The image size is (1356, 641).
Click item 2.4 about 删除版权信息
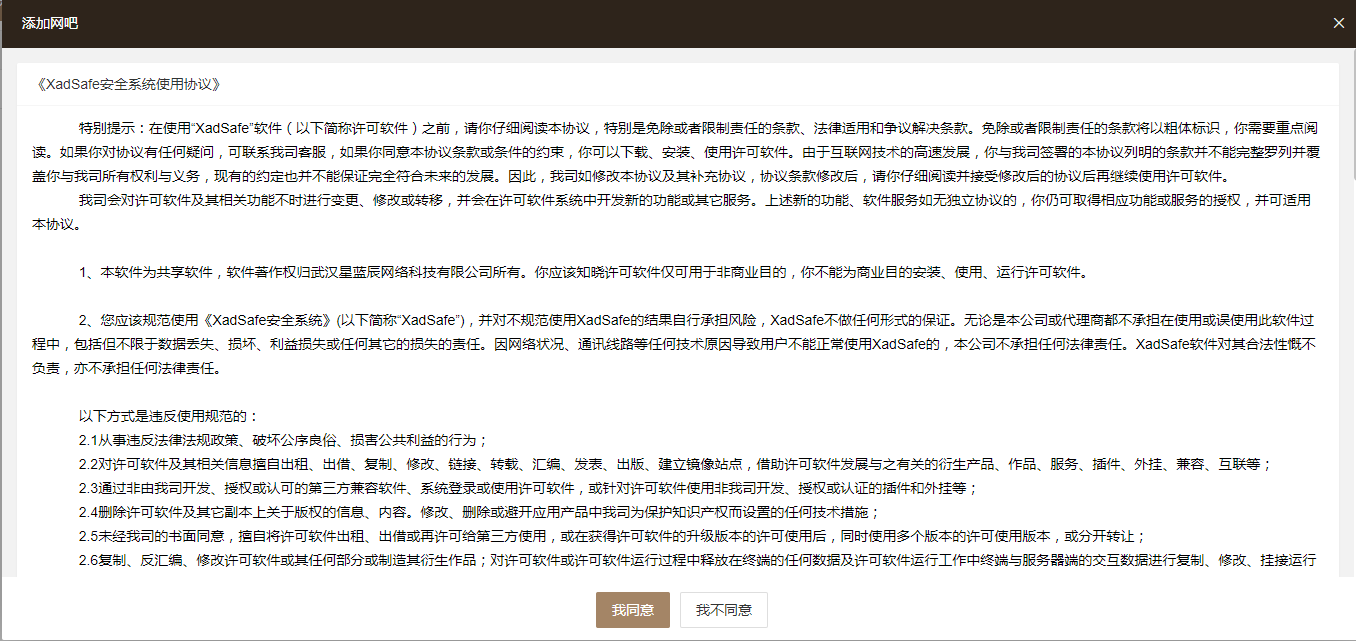coord(478,512)
